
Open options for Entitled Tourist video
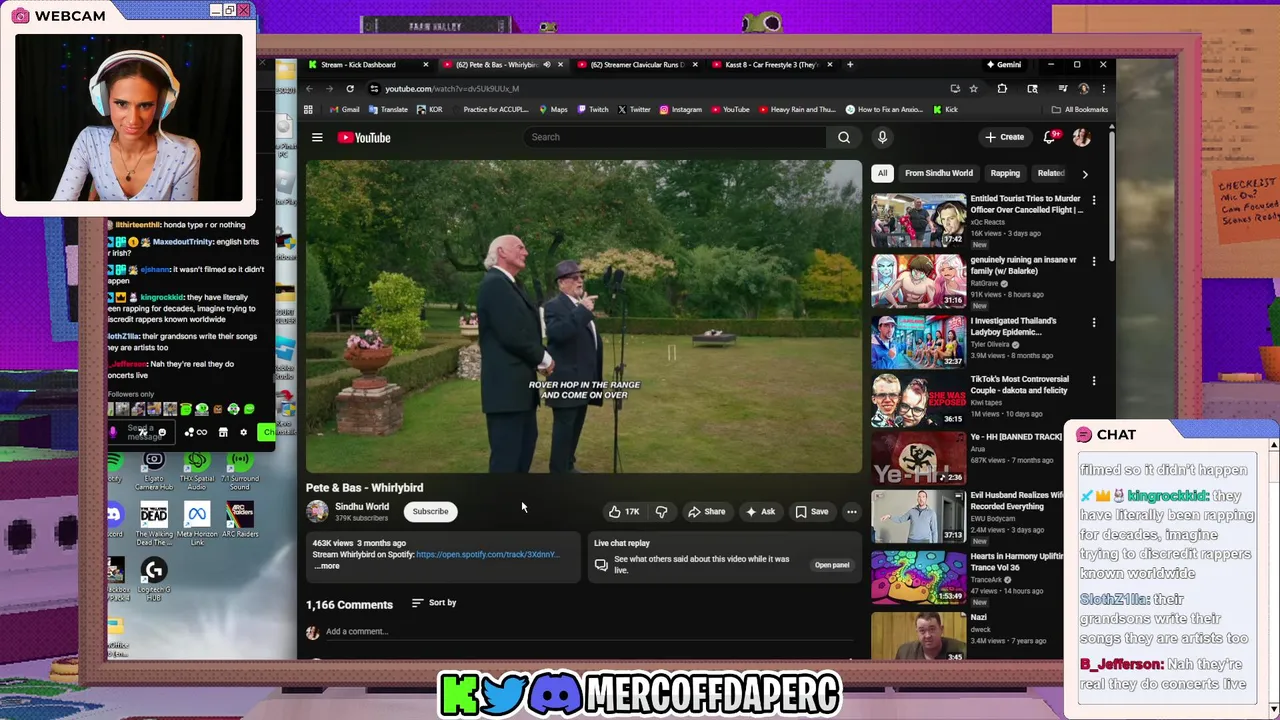(1094, 200)
